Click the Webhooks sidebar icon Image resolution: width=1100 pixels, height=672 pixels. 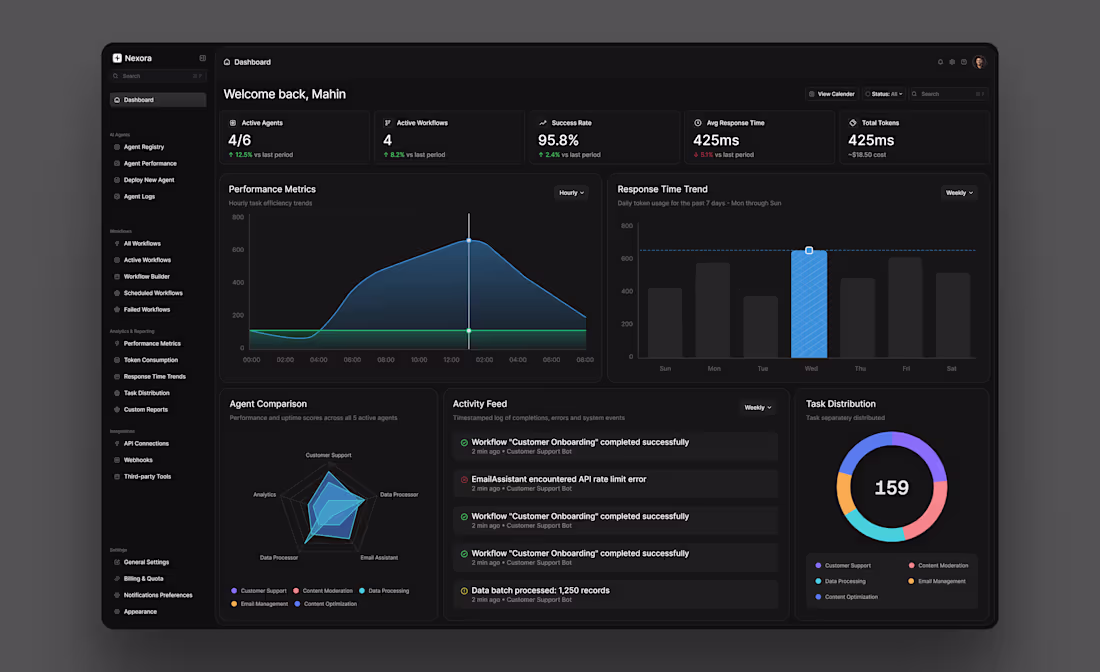(117, 460)
